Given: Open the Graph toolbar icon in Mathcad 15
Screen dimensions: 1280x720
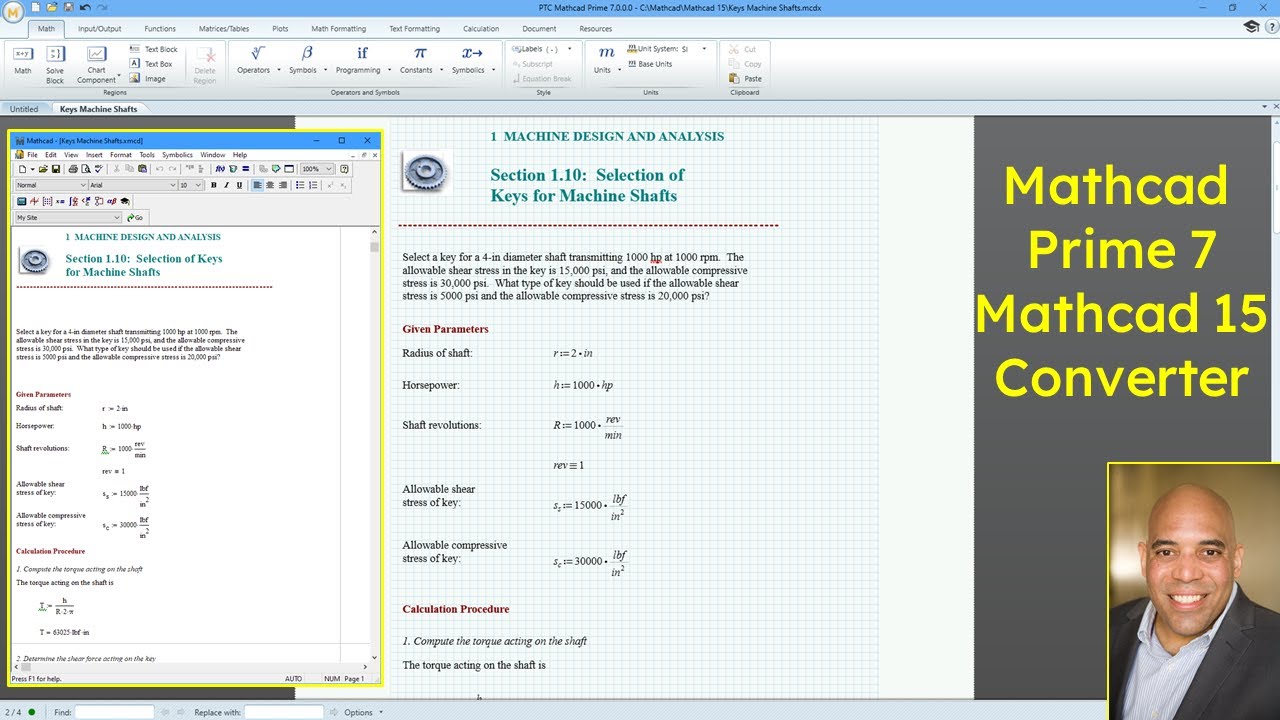Looking at the screenshot, I should pos(34,201).
